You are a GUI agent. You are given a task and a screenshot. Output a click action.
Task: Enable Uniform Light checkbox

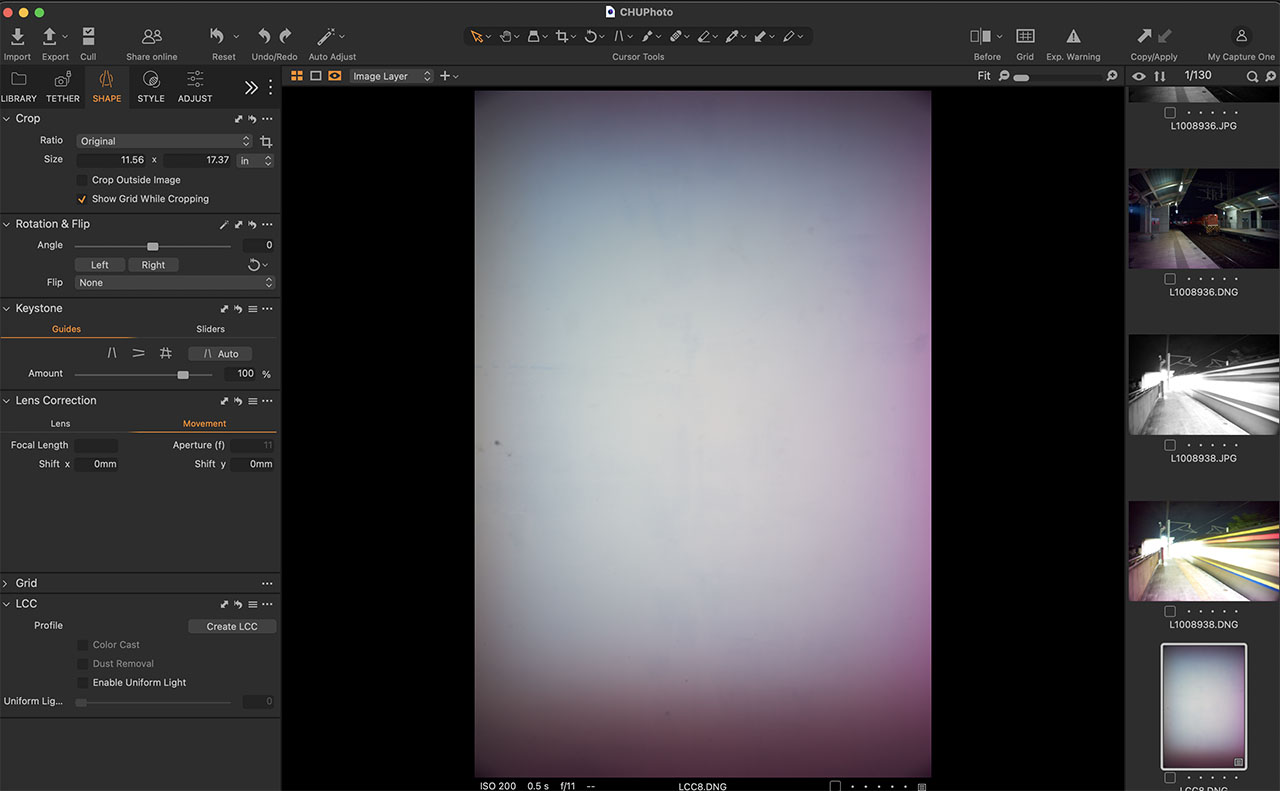[x=84, y=683]
